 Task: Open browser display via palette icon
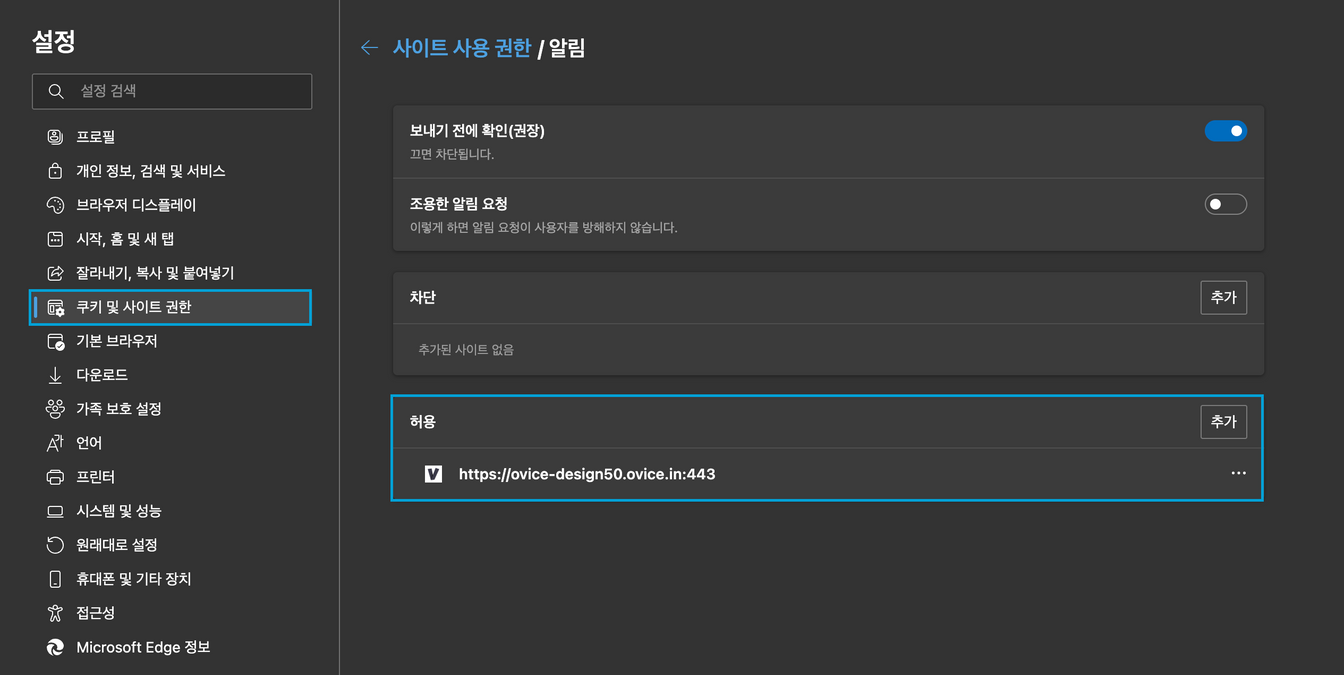[x=55, y=205]
